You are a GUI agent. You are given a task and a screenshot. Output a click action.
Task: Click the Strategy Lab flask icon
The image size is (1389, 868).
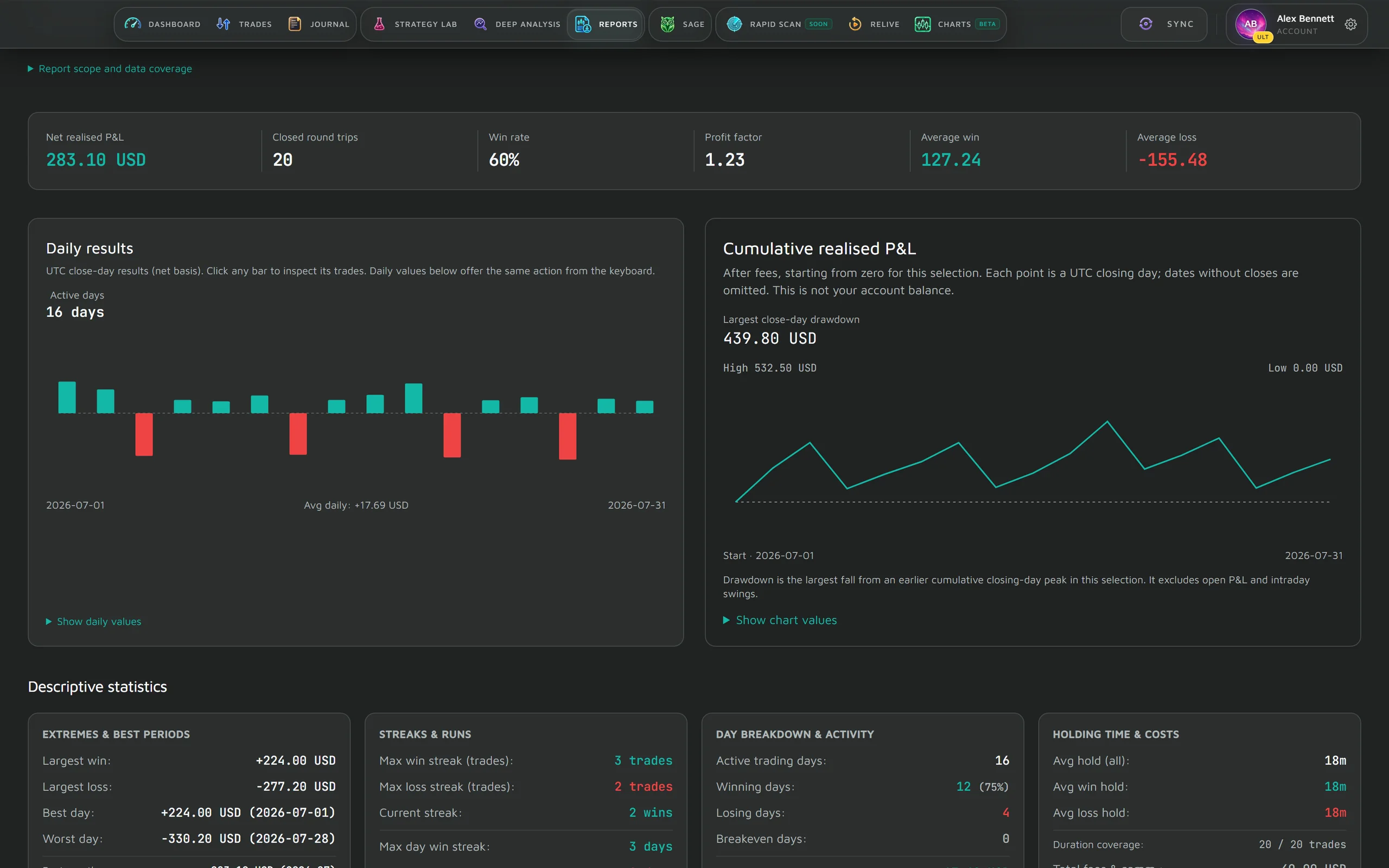coord(379,24)
